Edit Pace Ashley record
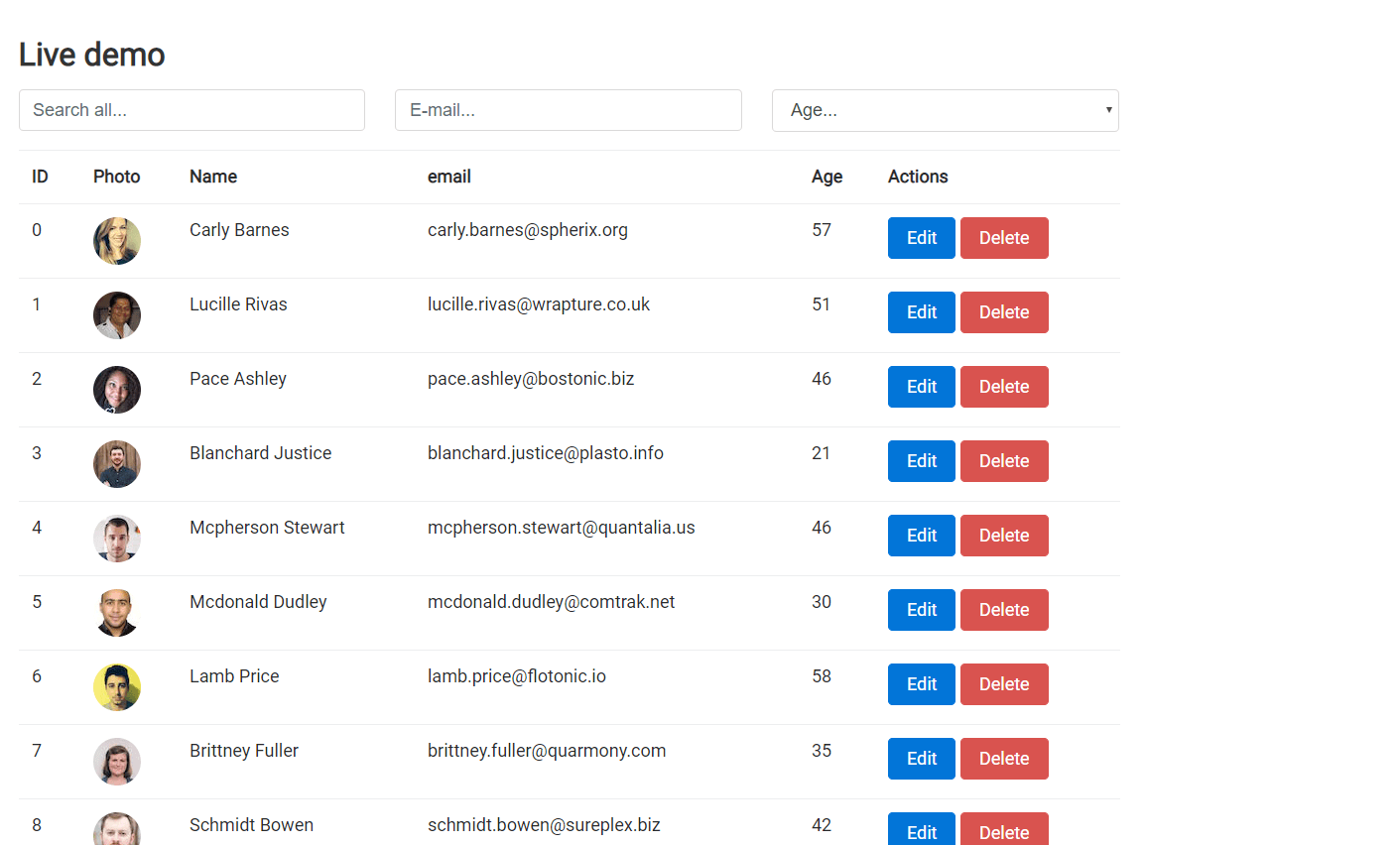The image size is (1400, 845). click(x=922, y=387)
